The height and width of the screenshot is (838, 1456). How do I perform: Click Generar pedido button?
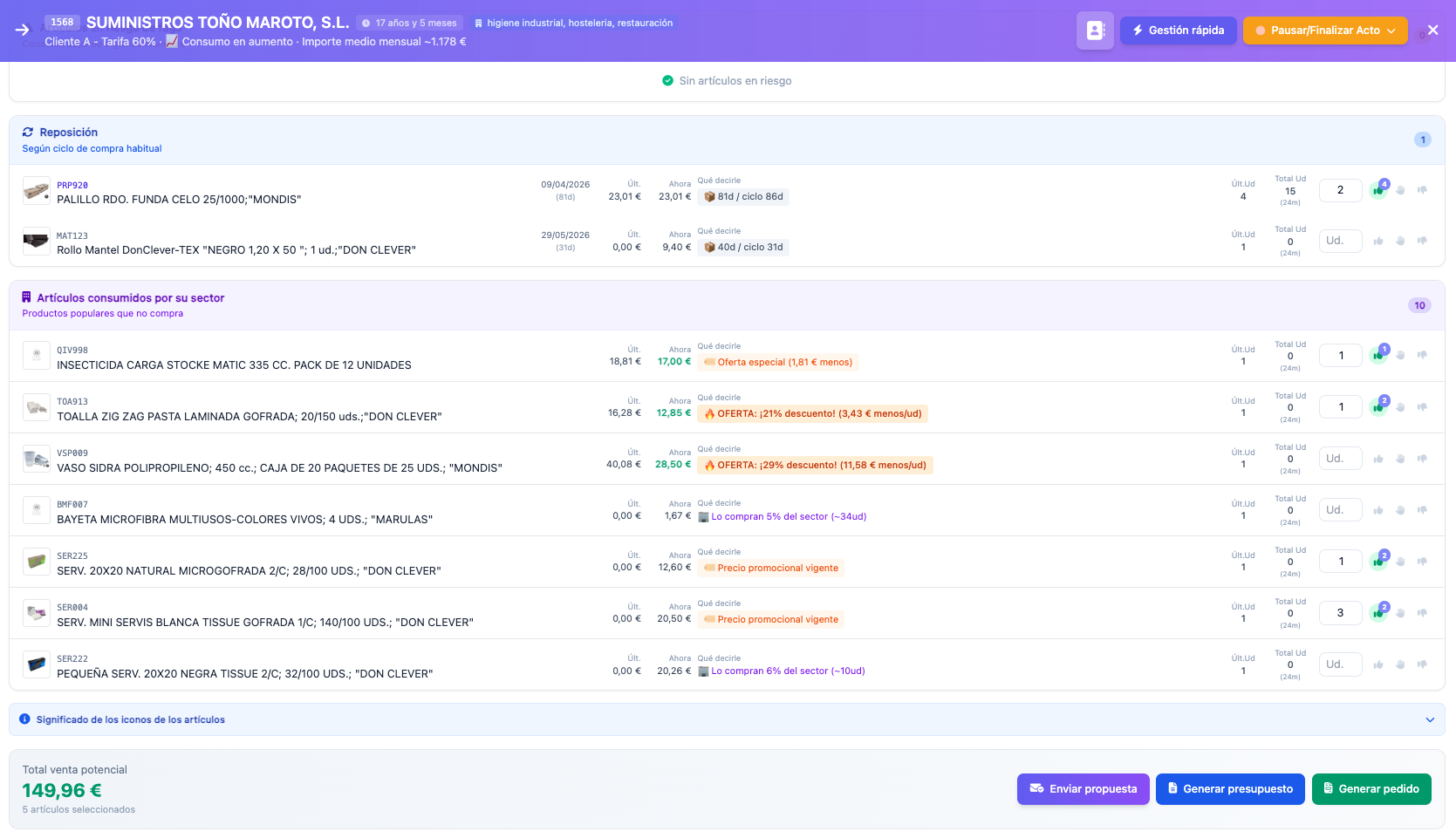(x=1371, y=789)
